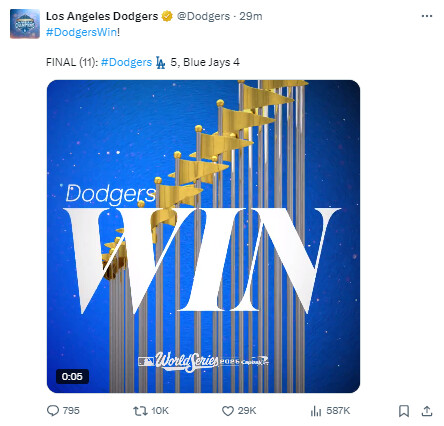The width and height of the screenshot is (444, 426).
Task: Open the @Dodgers handle link
Action: (203, 16)
